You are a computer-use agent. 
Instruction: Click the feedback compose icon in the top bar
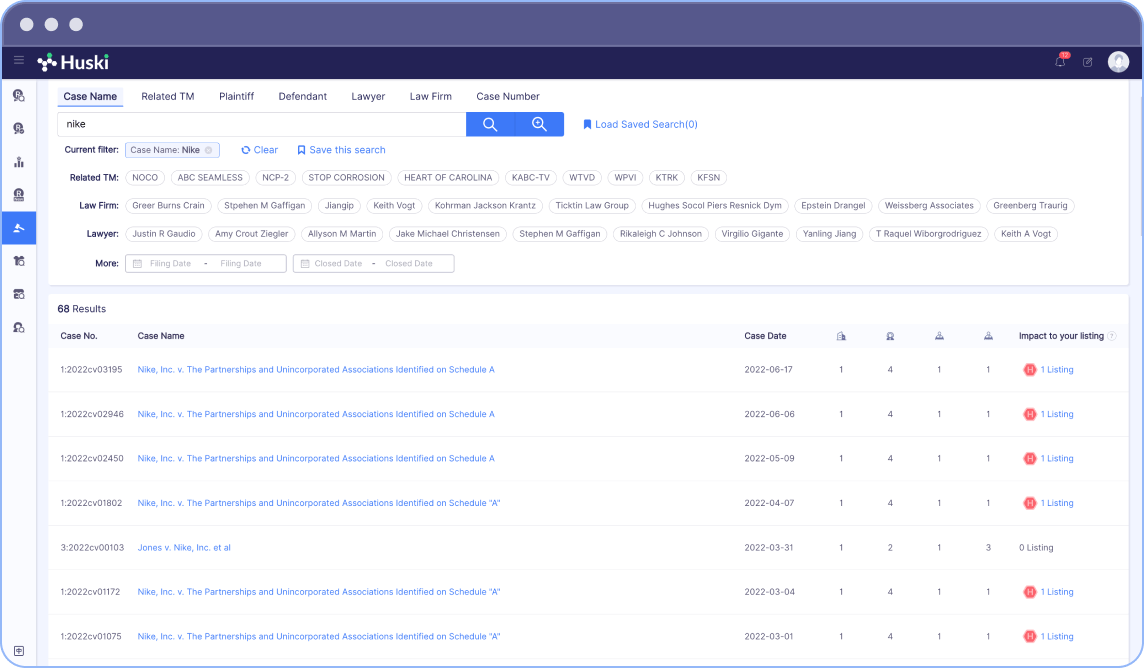click(1088, 62)
